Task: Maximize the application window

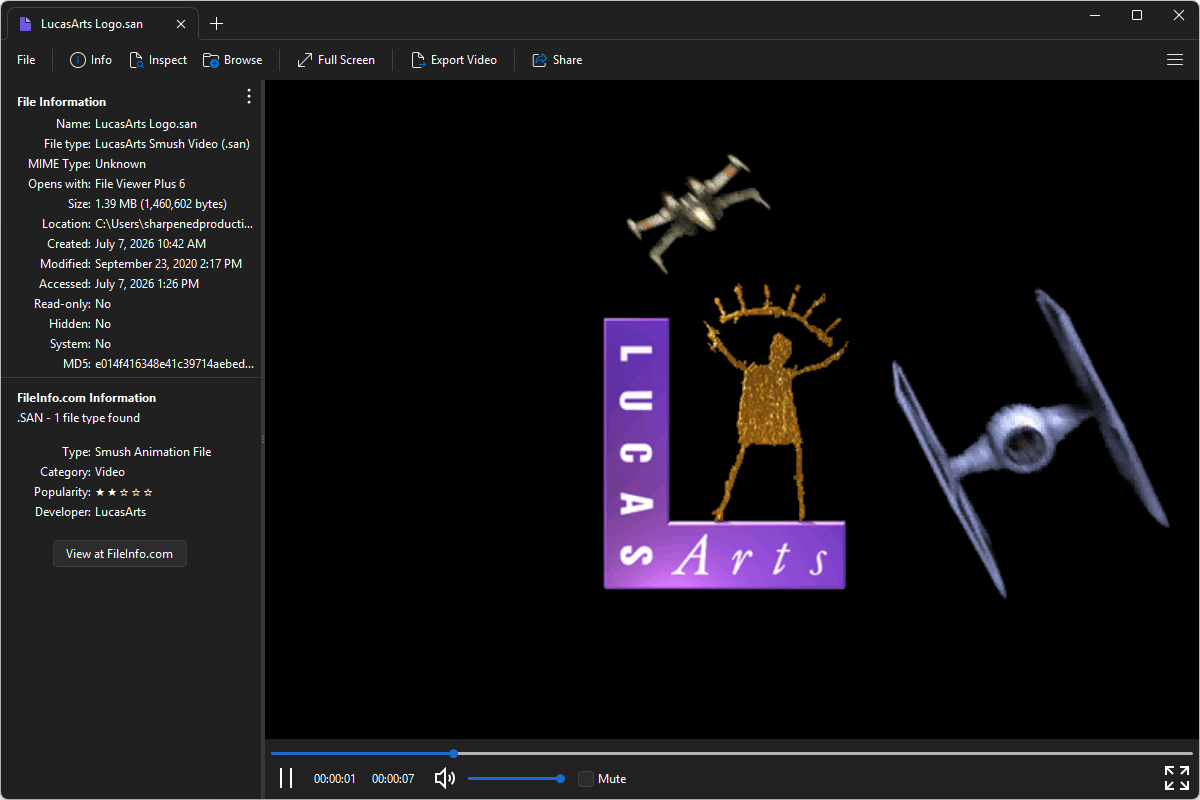Action: (x=1137, y=15)
